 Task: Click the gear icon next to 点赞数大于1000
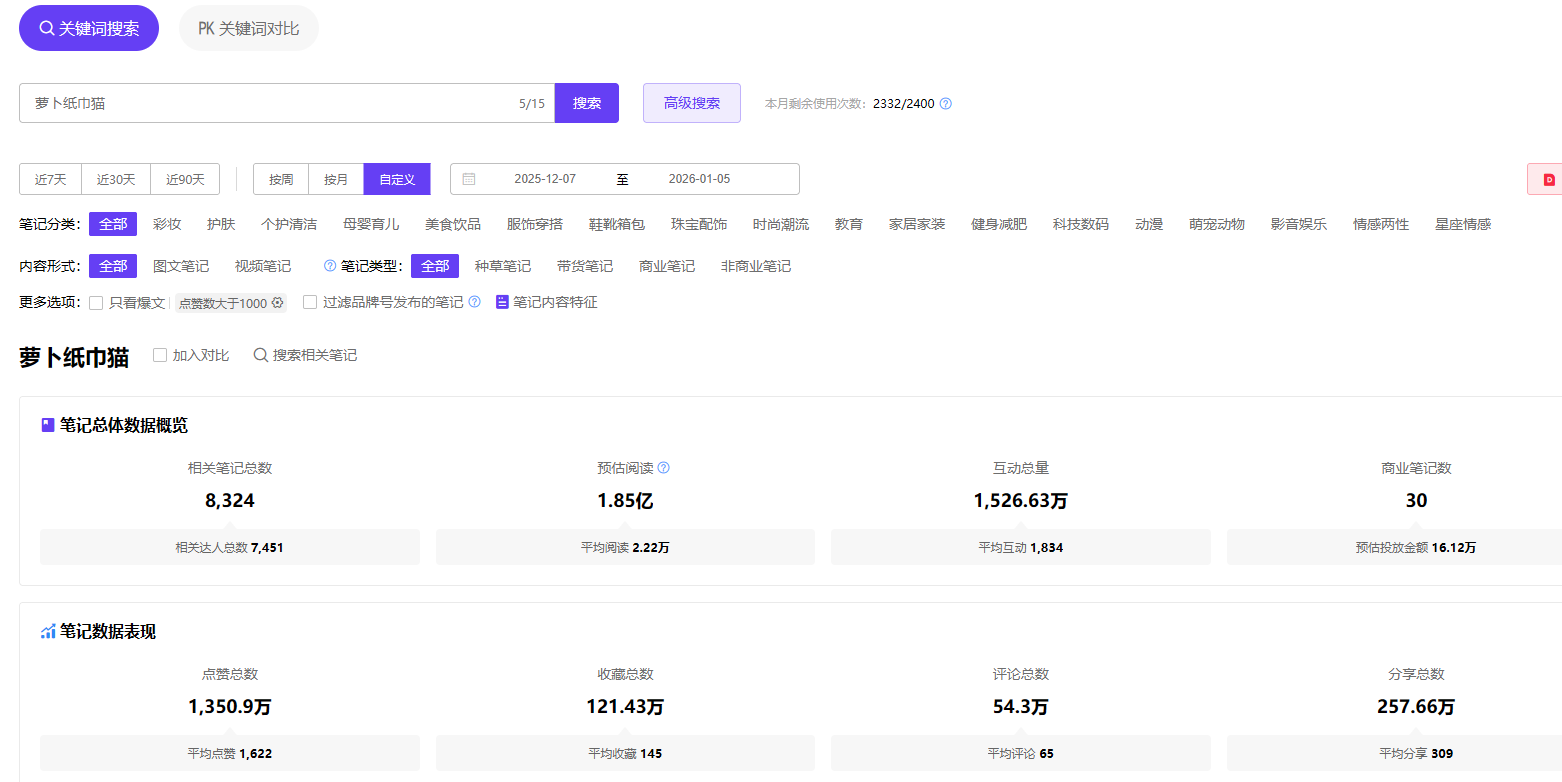tap(277, 303)
